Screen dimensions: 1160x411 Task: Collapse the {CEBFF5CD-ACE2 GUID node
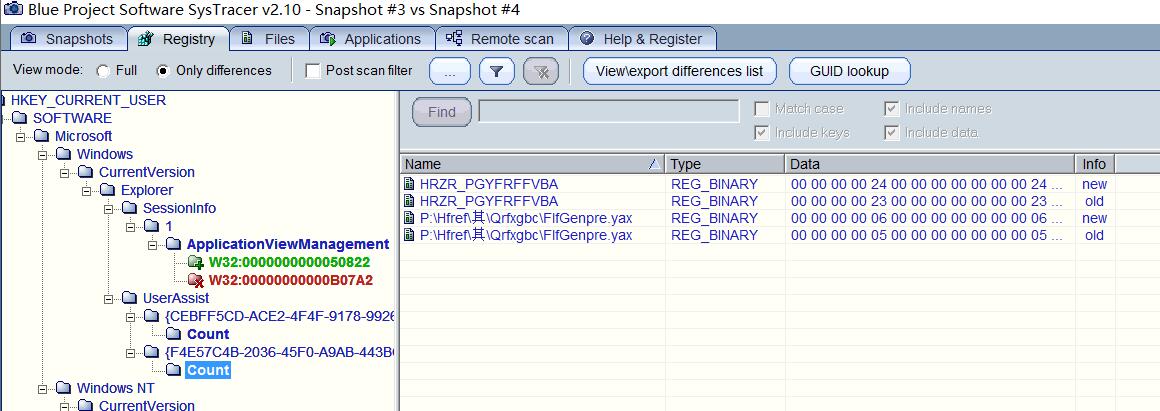(x=130, y=316)
